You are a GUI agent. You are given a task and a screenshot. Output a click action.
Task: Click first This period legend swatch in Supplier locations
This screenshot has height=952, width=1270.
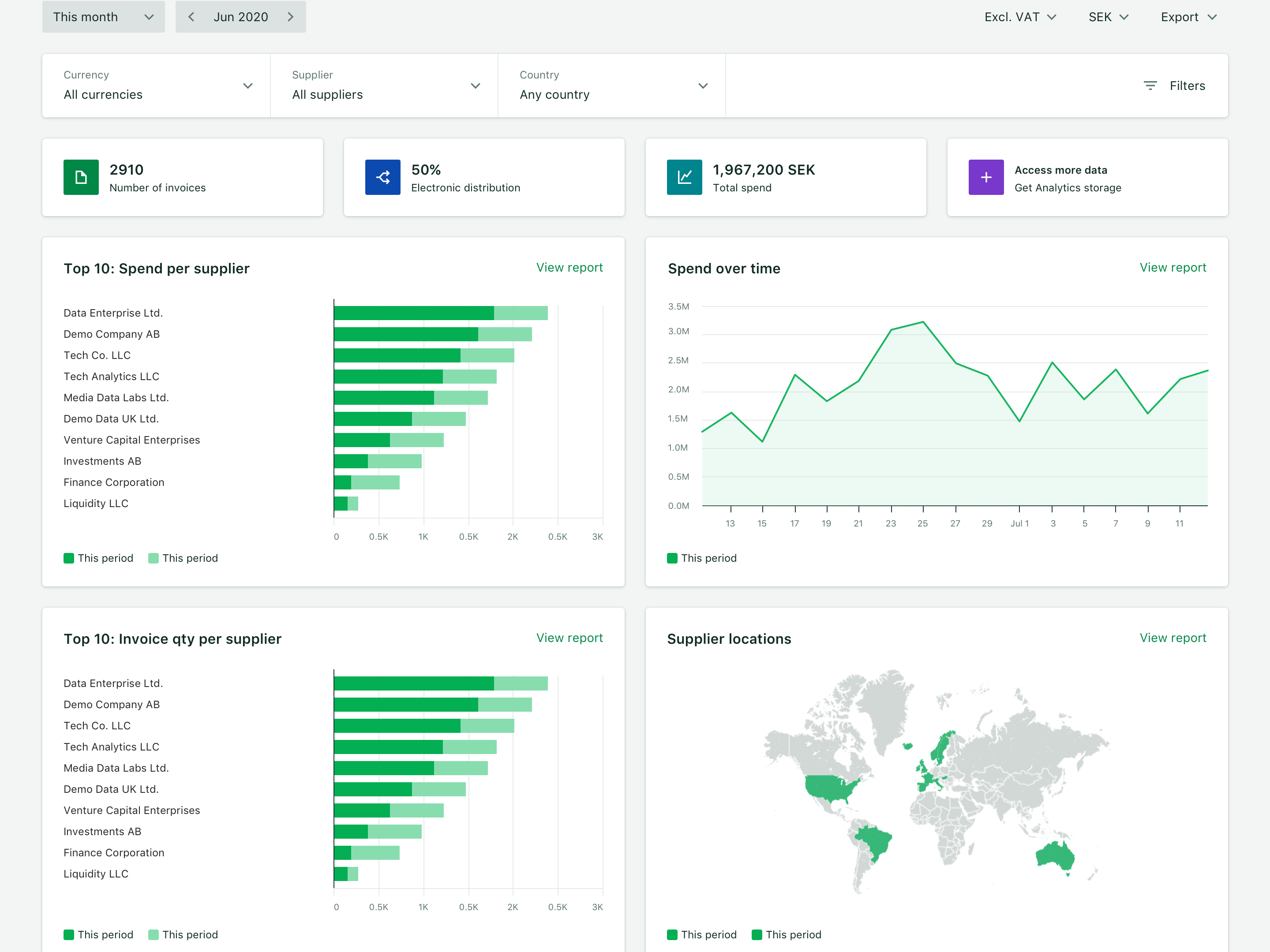672,934
